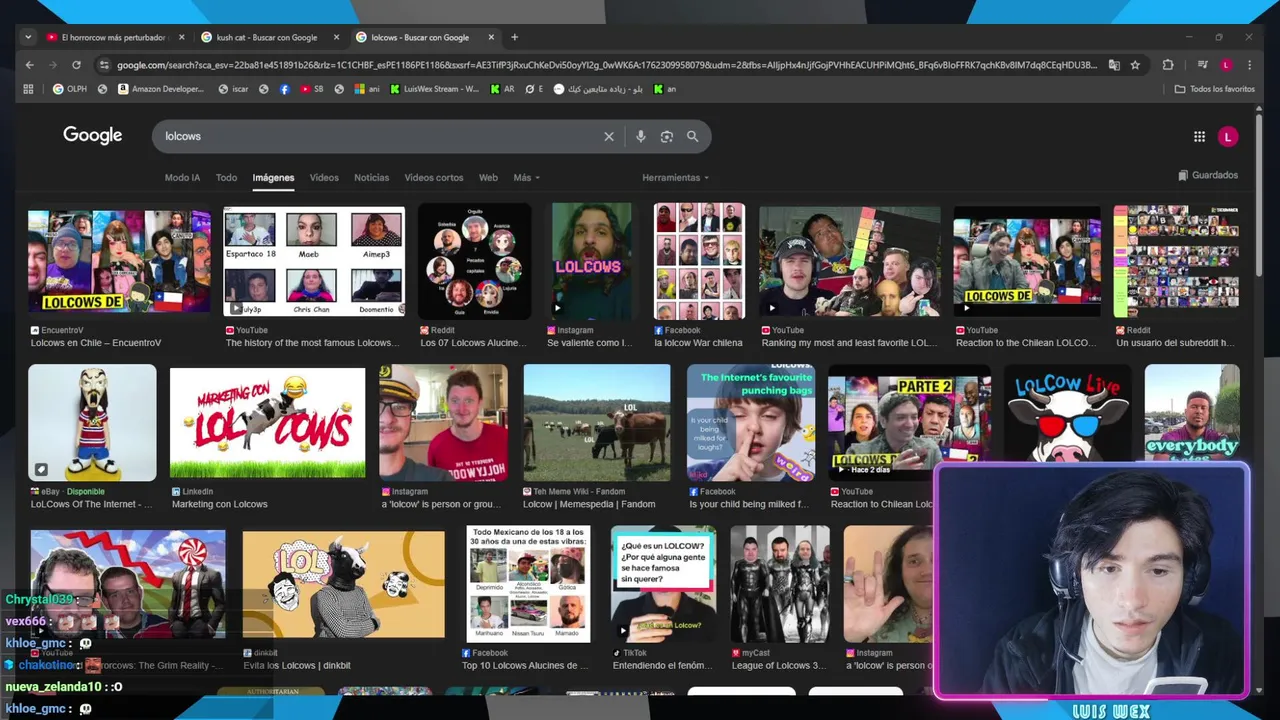Open 'Un usuario del subreddit' Reddit image

(x=1176, y=261)
